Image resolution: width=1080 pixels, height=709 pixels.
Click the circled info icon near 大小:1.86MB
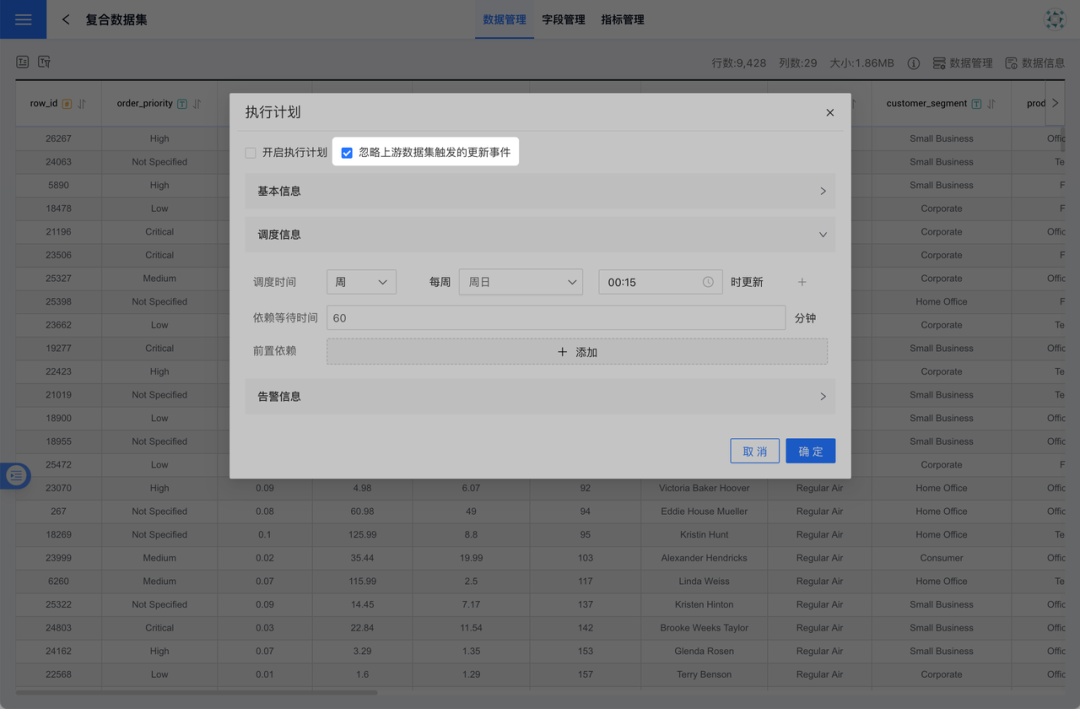point(913,62)
